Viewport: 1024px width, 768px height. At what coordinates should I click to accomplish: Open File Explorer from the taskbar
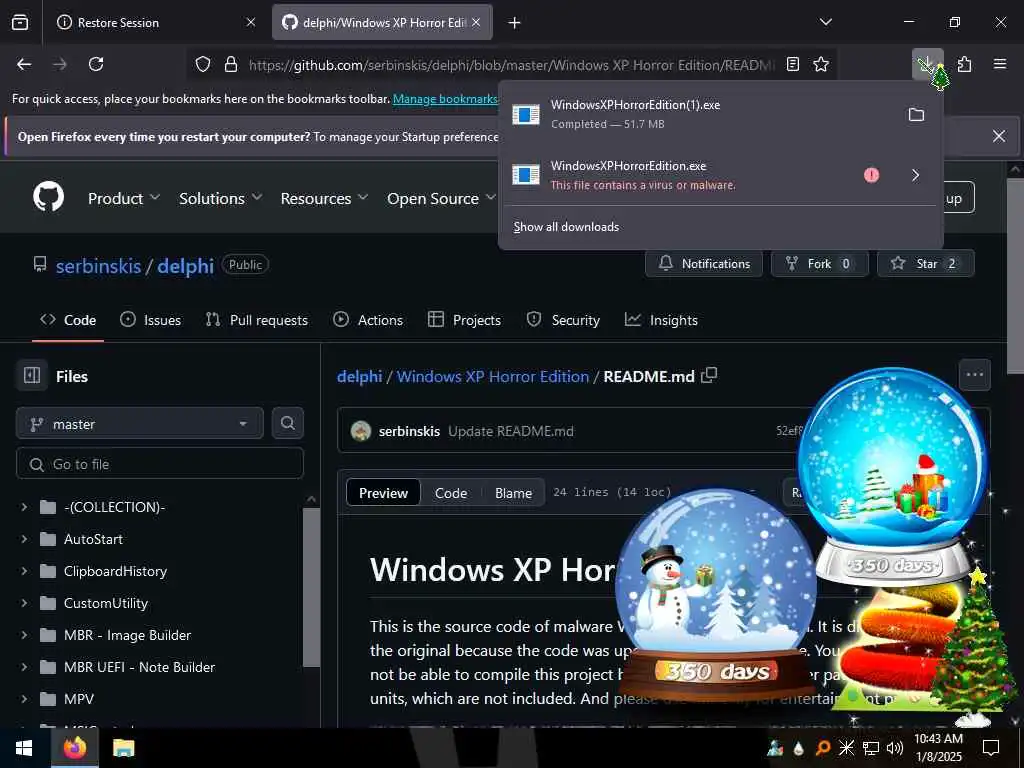tap(123, 748)
